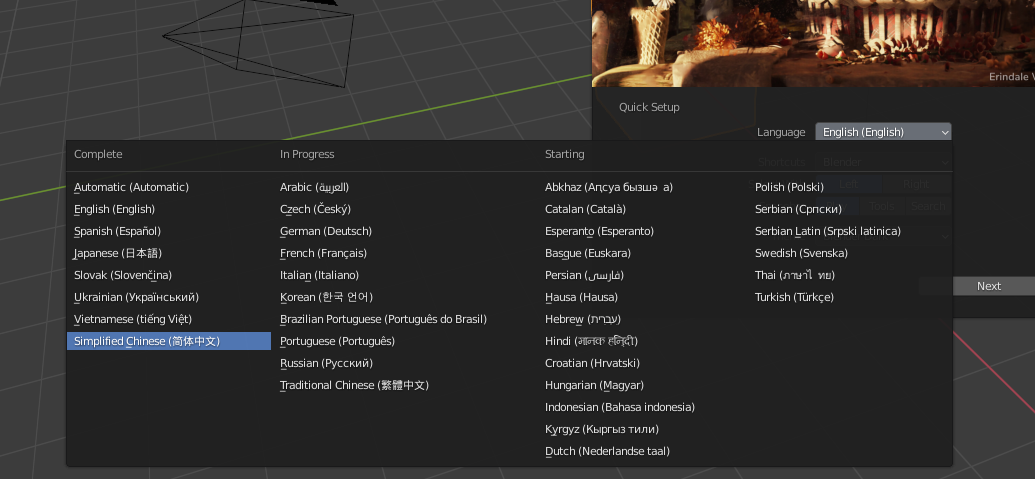Open the Language dropdown showing English (English)
This screenshot has height=479, width=1035.
(x=883, y=132)
